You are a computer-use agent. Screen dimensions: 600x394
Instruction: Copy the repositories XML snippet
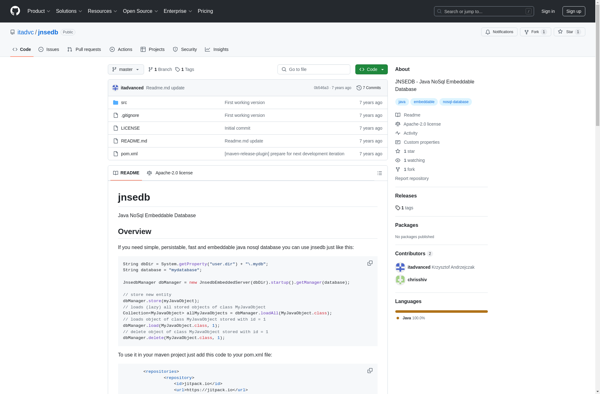[x=370, y=371]
